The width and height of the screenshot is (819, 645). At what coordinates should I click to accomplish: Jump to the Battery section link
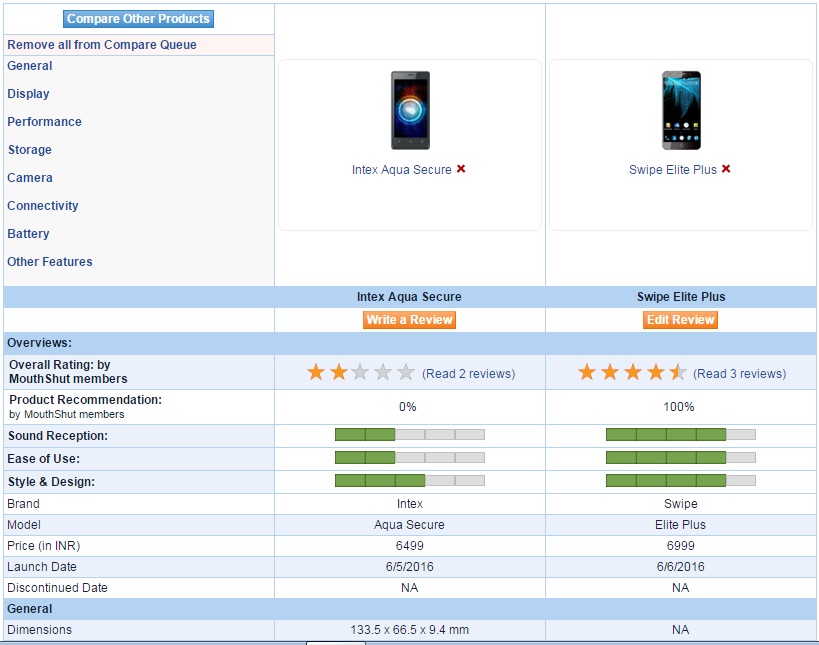[x=28, y=233]
